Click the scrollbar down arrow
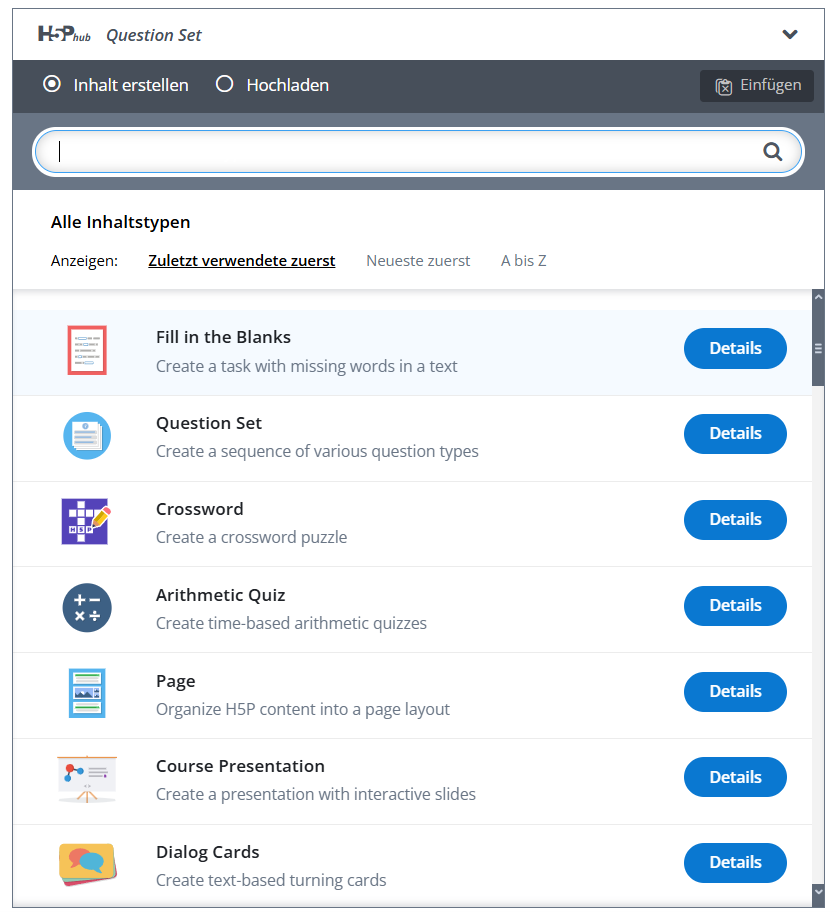 click(x=818, y=891)
